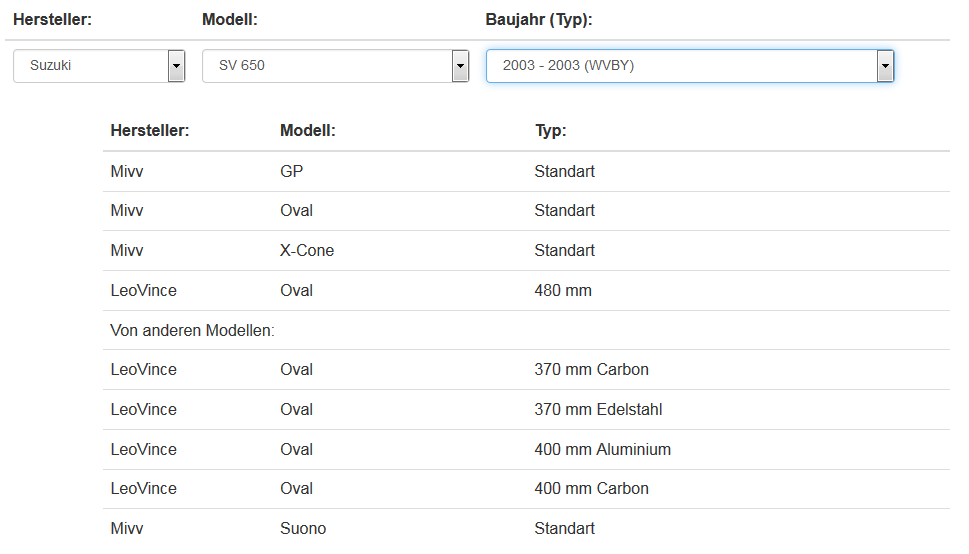Click the table's Modell column header

click(x=308, y=131)
